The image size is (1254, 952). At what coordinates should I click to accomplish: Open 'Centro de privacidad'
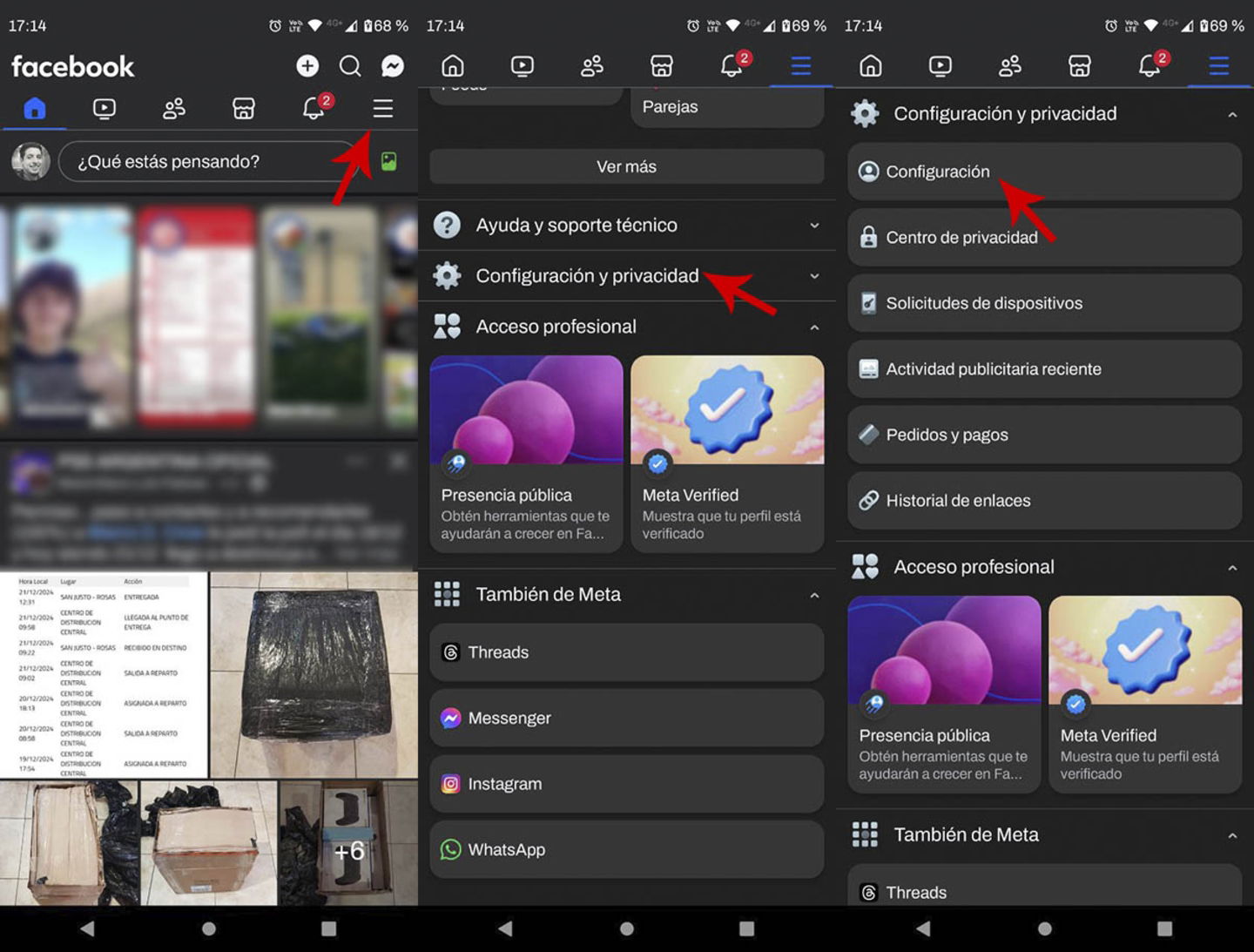pyautogui.click(x=1045, y=237)
